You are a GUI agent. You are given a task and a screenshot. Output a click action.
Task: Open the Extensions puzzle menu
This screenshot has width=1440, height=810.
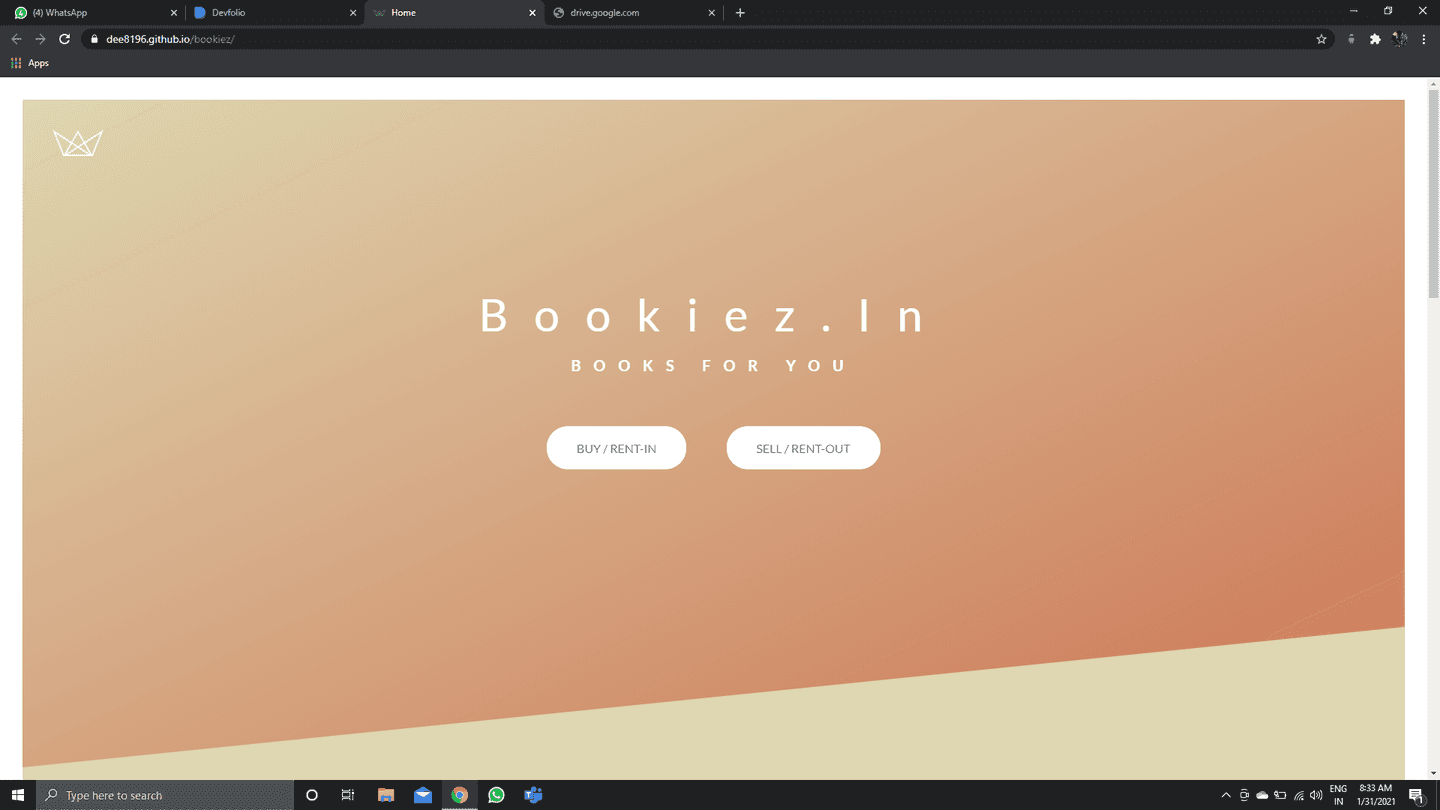click(1375, 39)
